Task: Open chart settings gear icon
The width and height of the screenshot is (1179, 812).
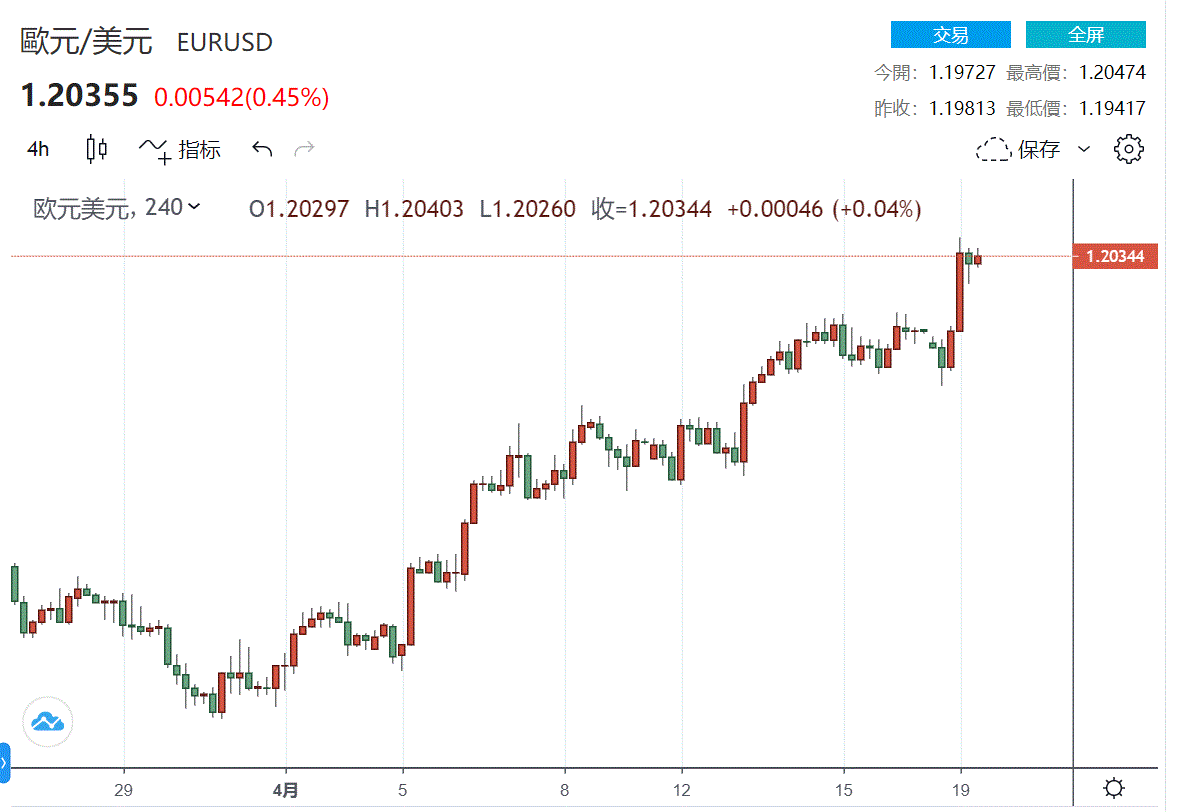Action: coord(1128,150)
